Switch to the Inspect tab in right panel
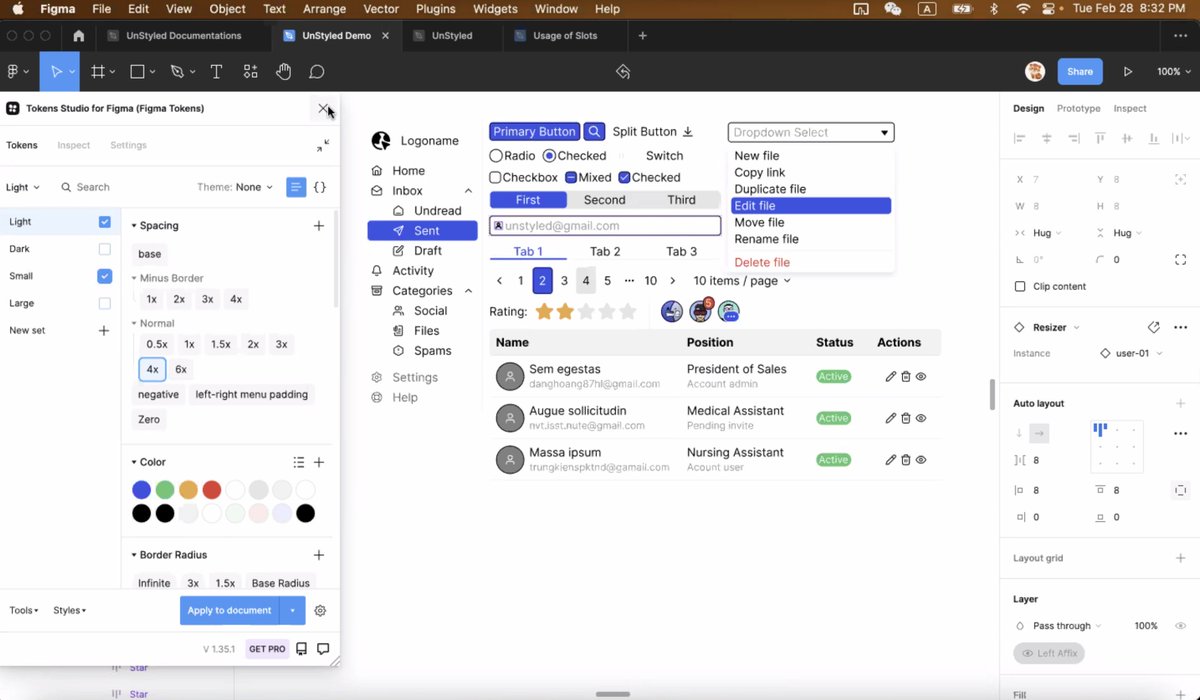This screenshot has height=700, width=1200. pyautogui.click(x=1130, y=108)
